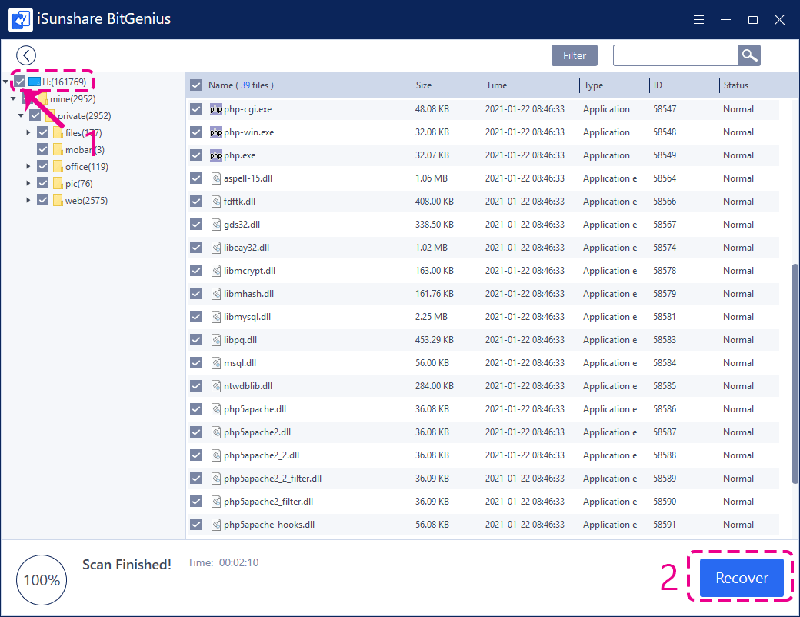Select the web folder icon

(58, 200)
